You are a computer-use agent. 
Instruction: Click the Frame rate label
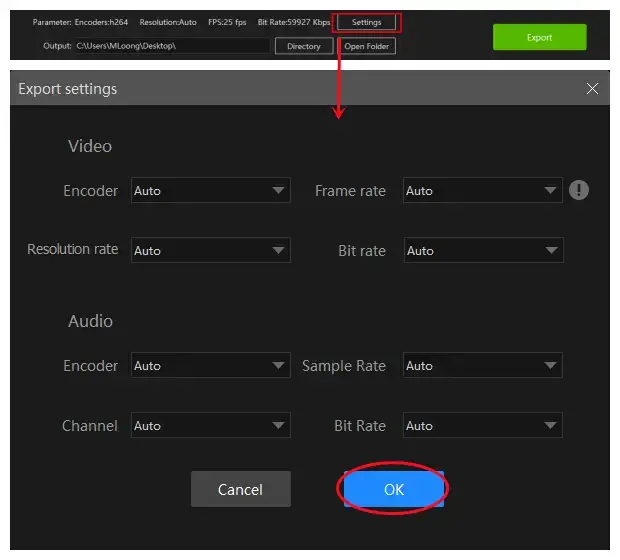(x=350, y=191)
